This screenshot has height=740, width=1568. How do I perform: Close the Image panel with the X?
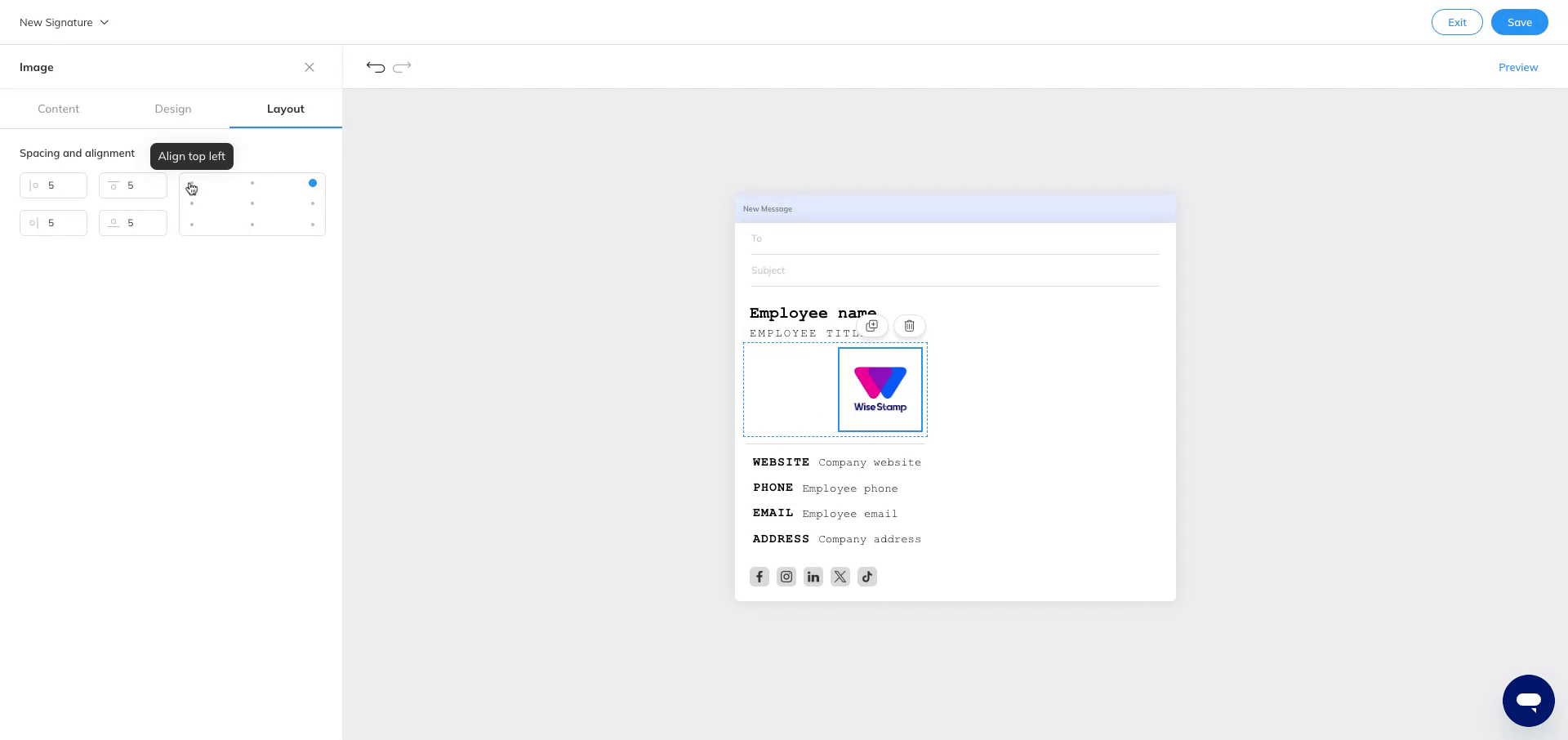310,67
